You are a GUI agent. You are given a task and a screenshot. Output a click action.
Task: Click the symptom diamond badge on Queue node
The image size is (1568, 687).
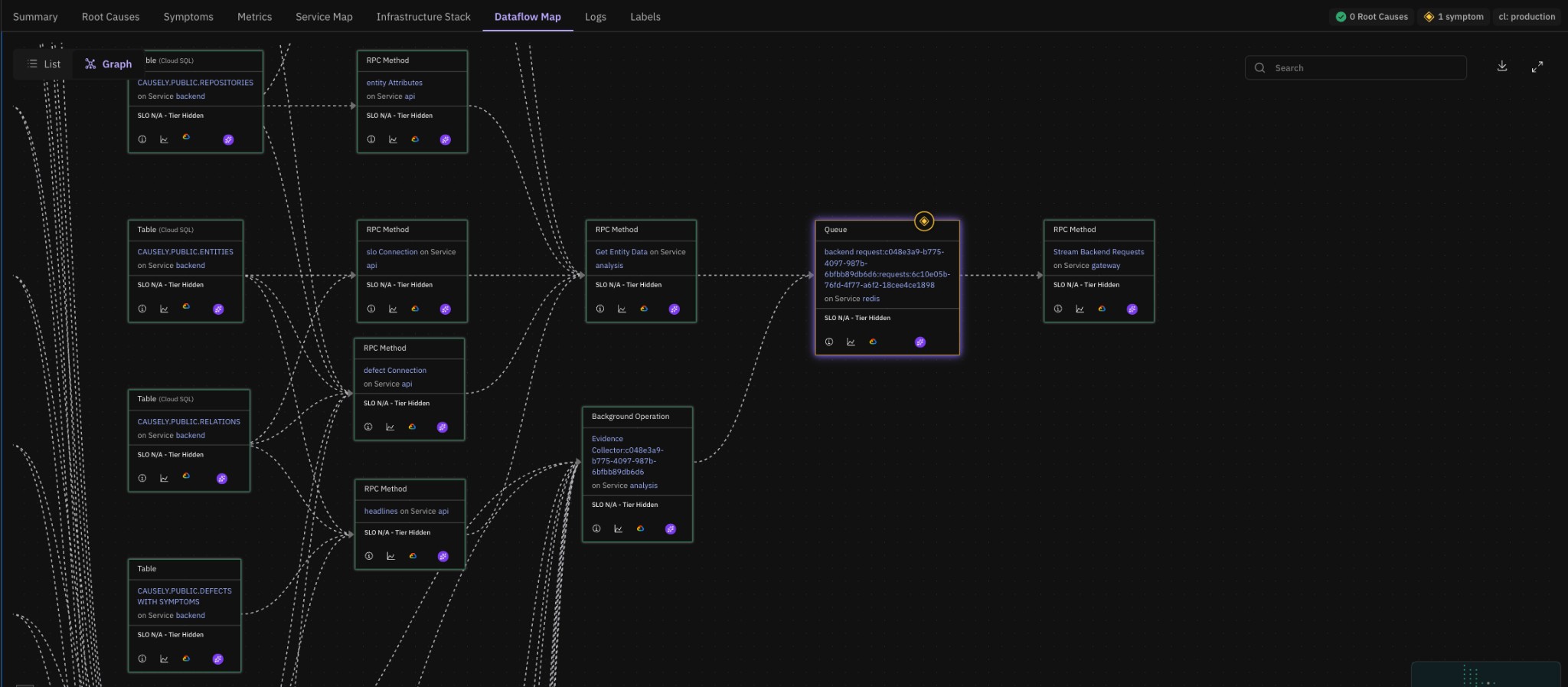[924, 221]
